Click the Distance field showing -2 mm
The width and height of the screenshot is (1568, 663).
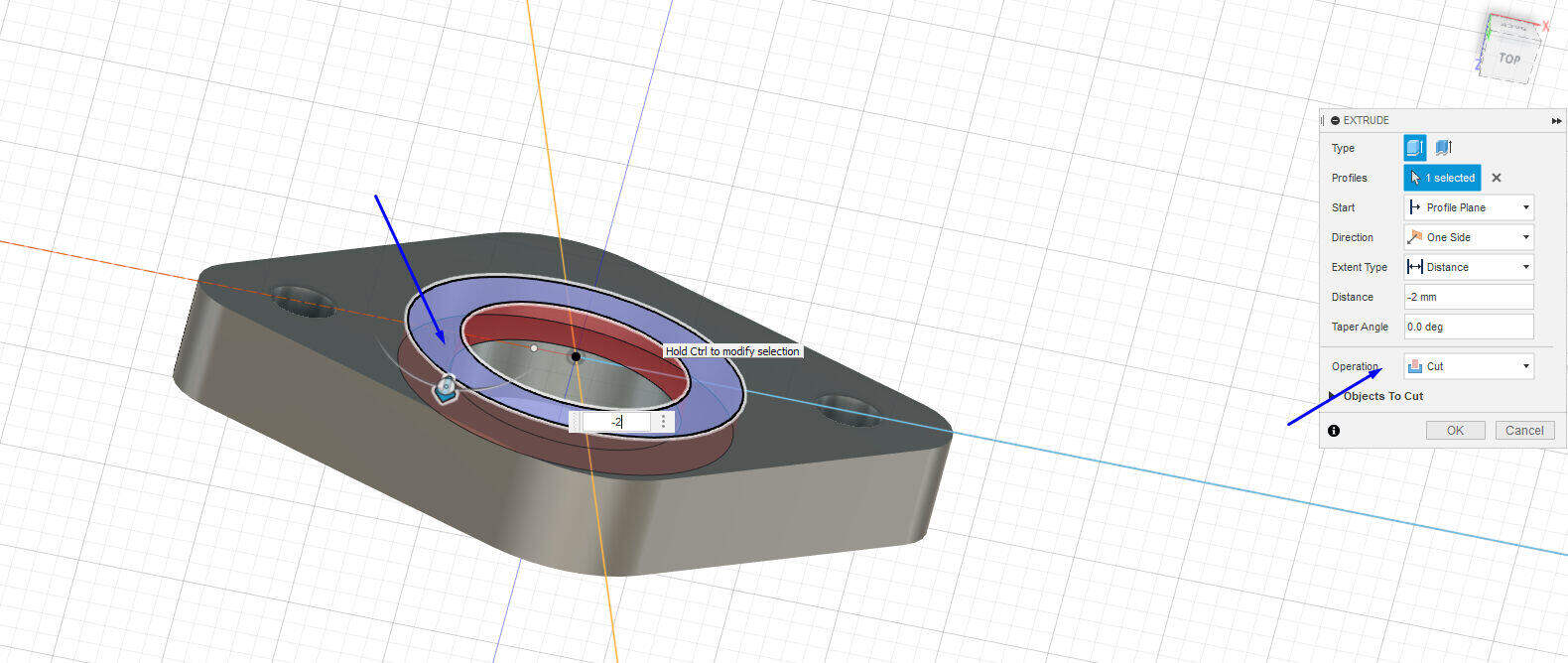(x=1469, y=297)
